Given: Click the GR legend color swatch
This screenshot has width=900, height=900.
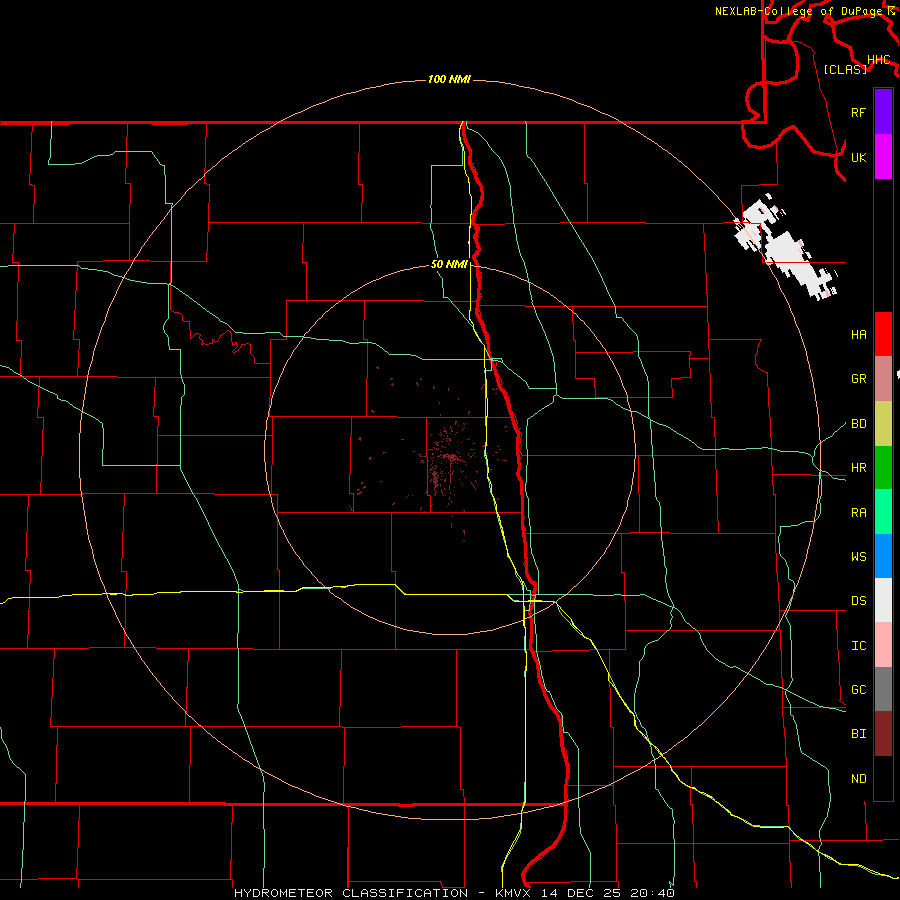Looking at the screenshot, I should [x=883, y=379].
